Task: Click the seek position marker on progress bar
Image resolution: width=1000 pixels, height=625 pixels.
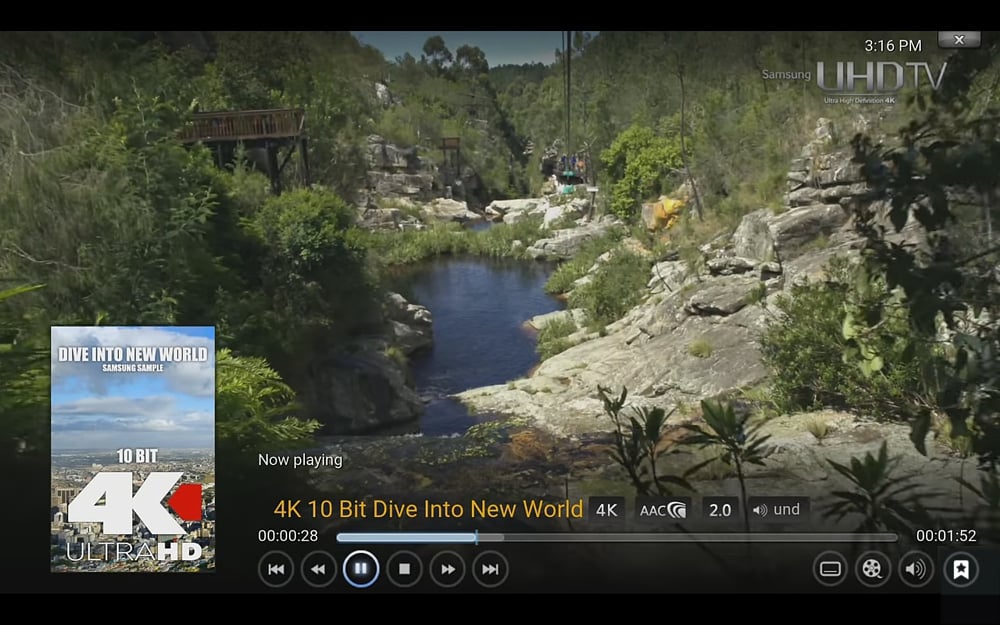Action: point(476,537)
